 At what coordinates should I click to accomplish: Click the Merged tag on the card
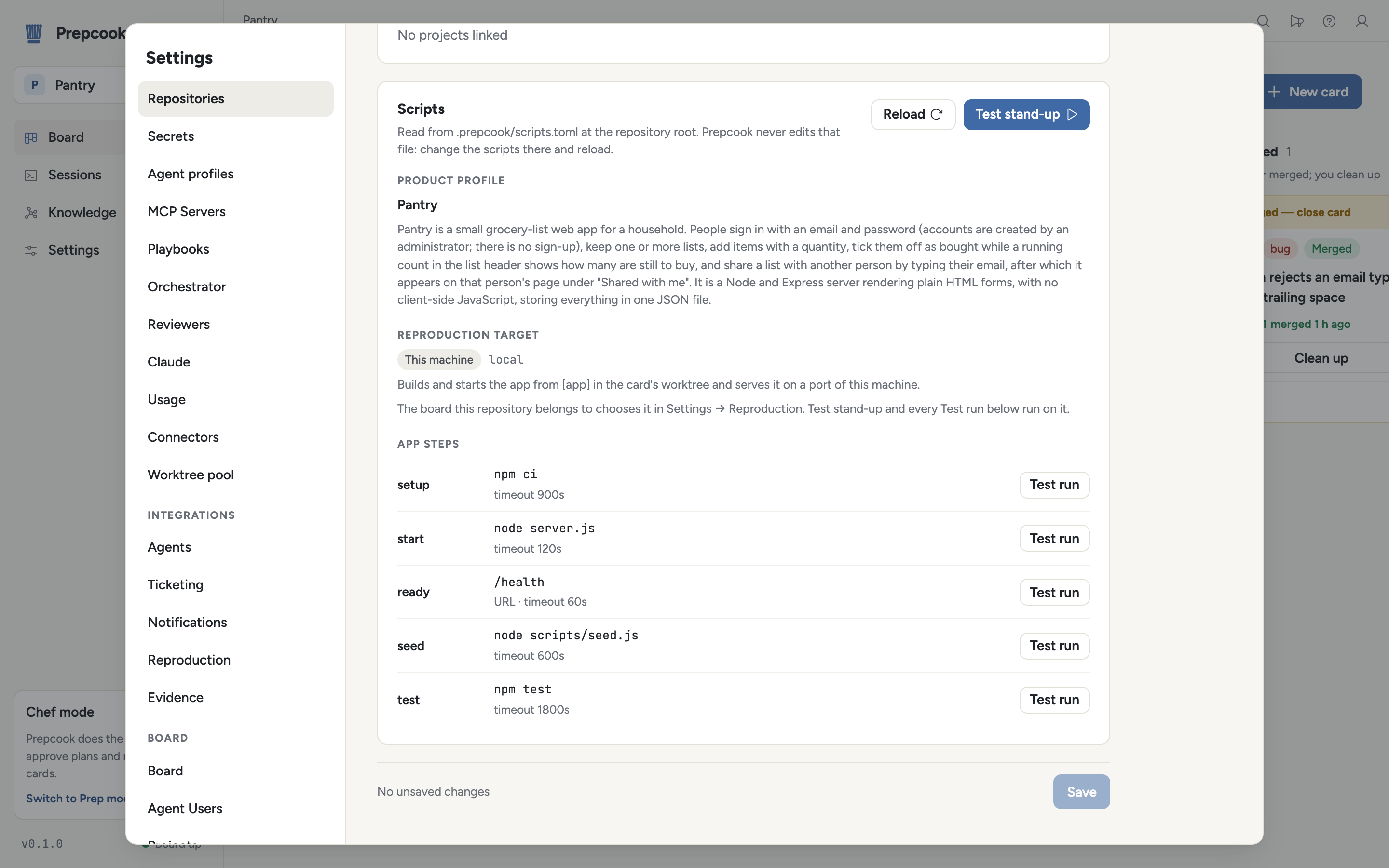coord(1331,248)
